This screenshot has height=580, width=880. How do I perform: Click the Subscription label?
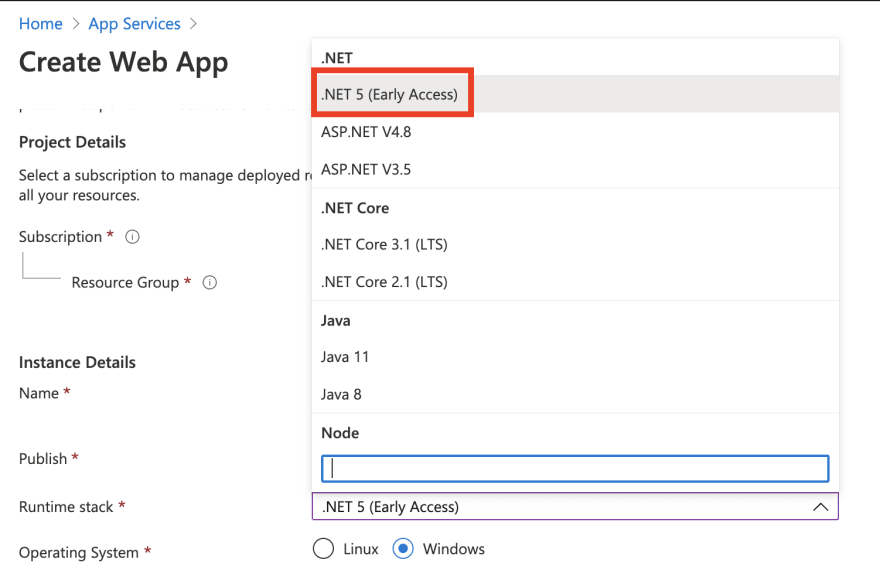(x=61, y=237)
